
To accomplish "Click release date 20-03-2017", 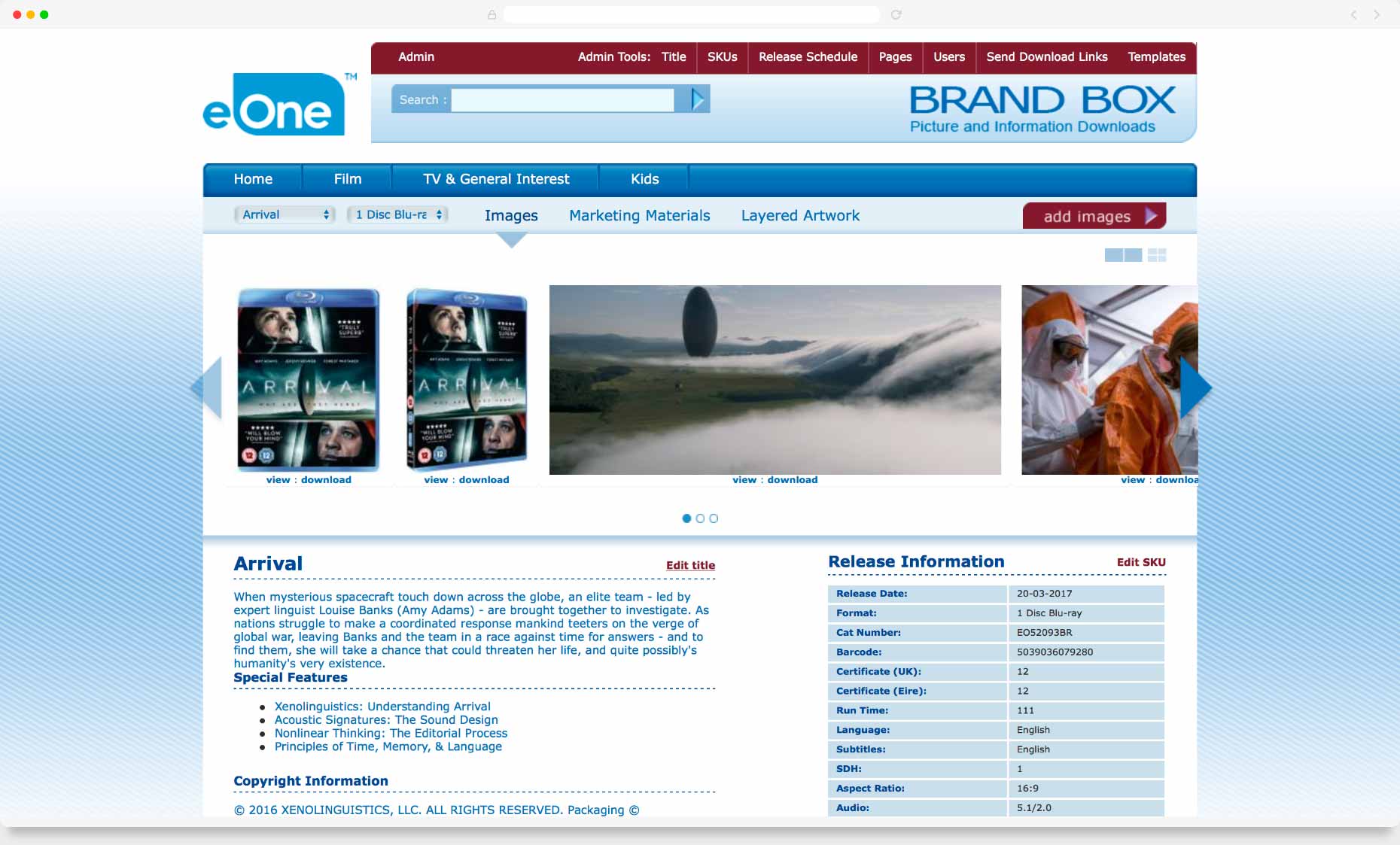I will 1044,594.
